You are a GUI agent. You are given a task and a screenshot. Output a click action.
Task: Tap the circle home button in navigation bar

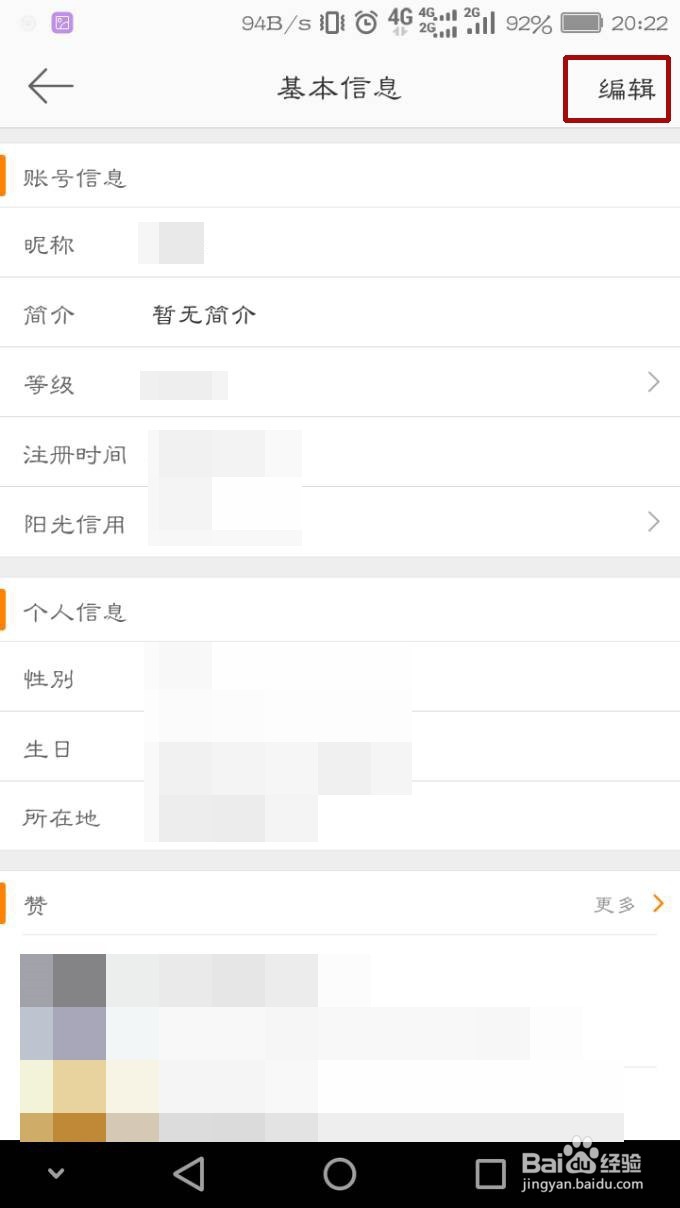pyautogui.click(x=340, y=1173)
